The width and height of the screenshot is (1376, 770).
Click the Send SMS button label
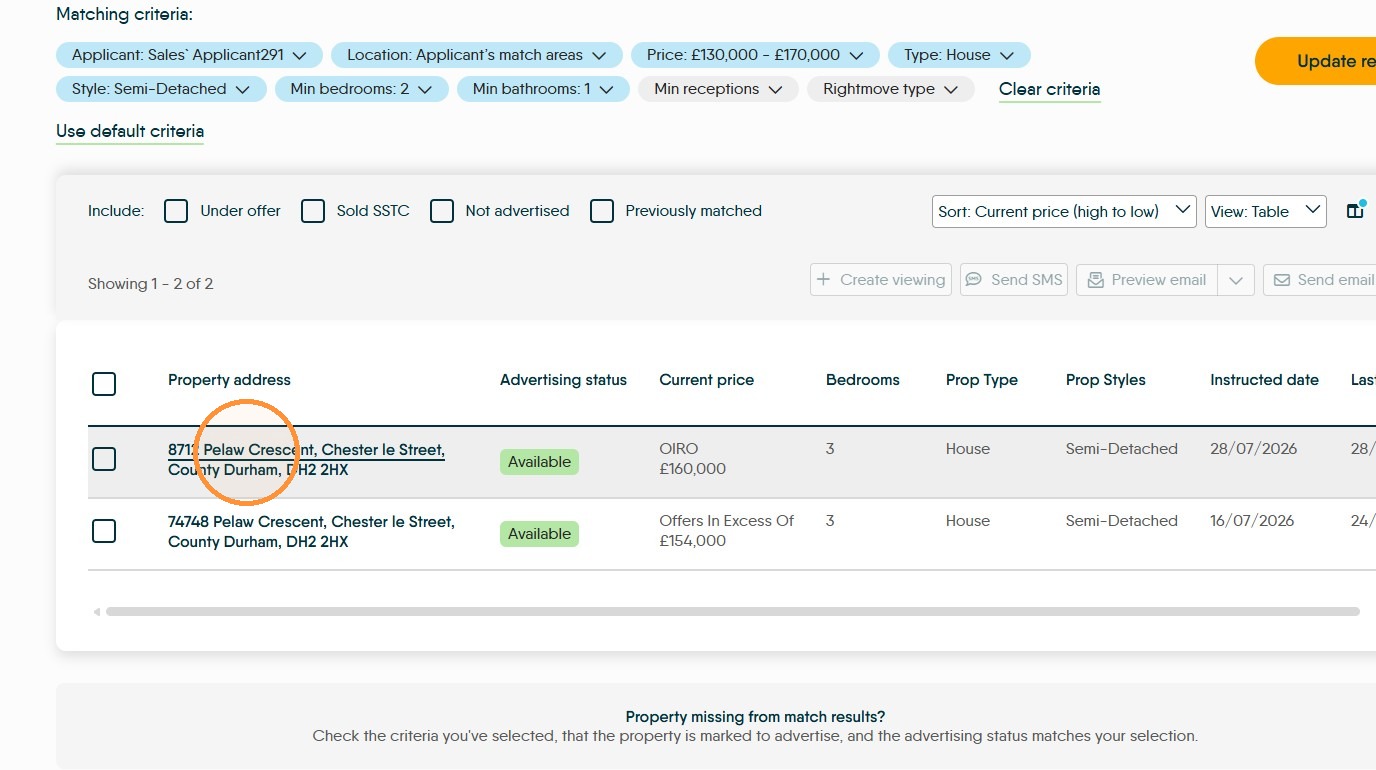[1027, 280]
